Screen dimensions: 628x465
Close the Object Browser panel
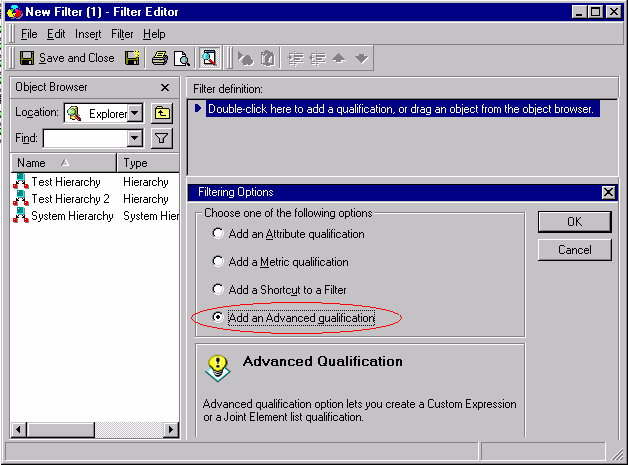tap(165, 88)
